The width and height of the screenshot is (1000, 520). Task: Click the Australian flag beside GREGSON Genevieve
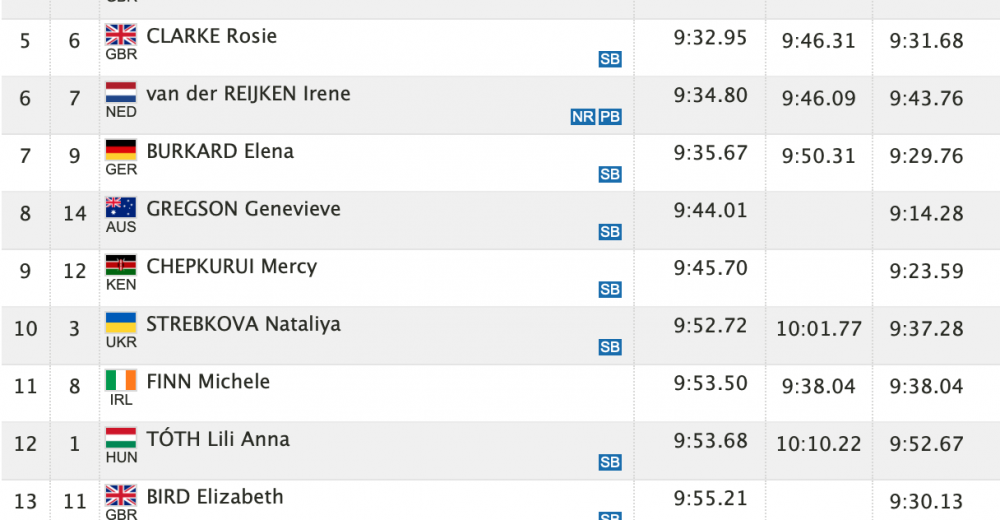point(121,207)
